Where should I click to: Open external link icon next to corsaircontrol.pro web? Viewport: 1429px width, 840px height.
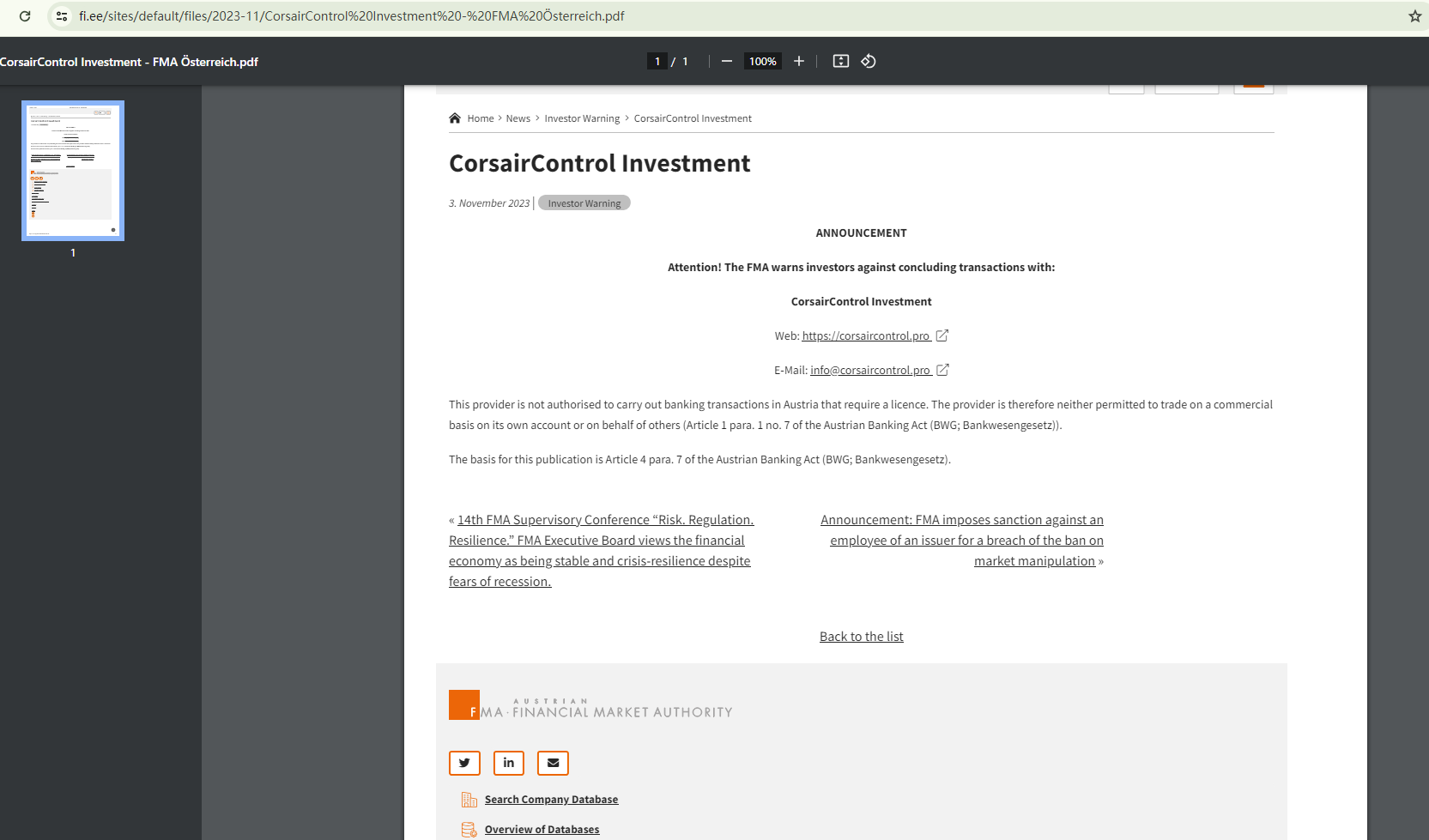pos(942,335)
